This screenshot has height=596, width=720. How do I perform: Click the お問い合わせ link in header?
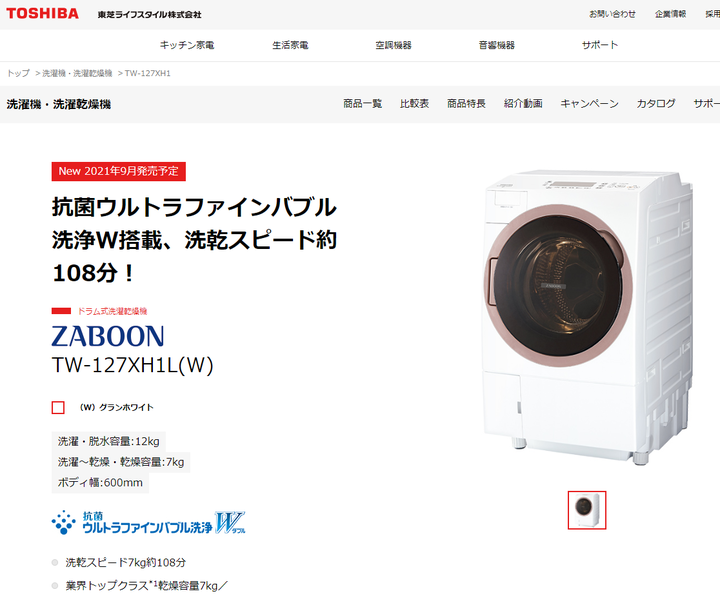coord(613,14)
